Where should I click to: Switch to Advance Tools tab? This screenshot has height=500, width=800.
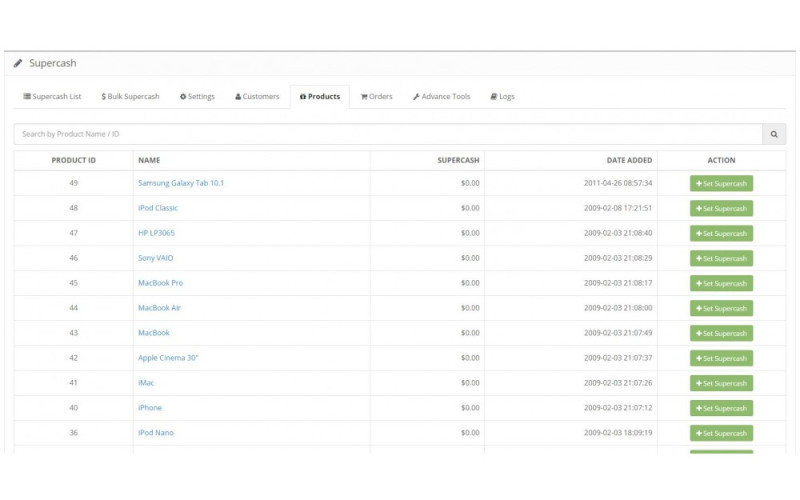point(441,96)
